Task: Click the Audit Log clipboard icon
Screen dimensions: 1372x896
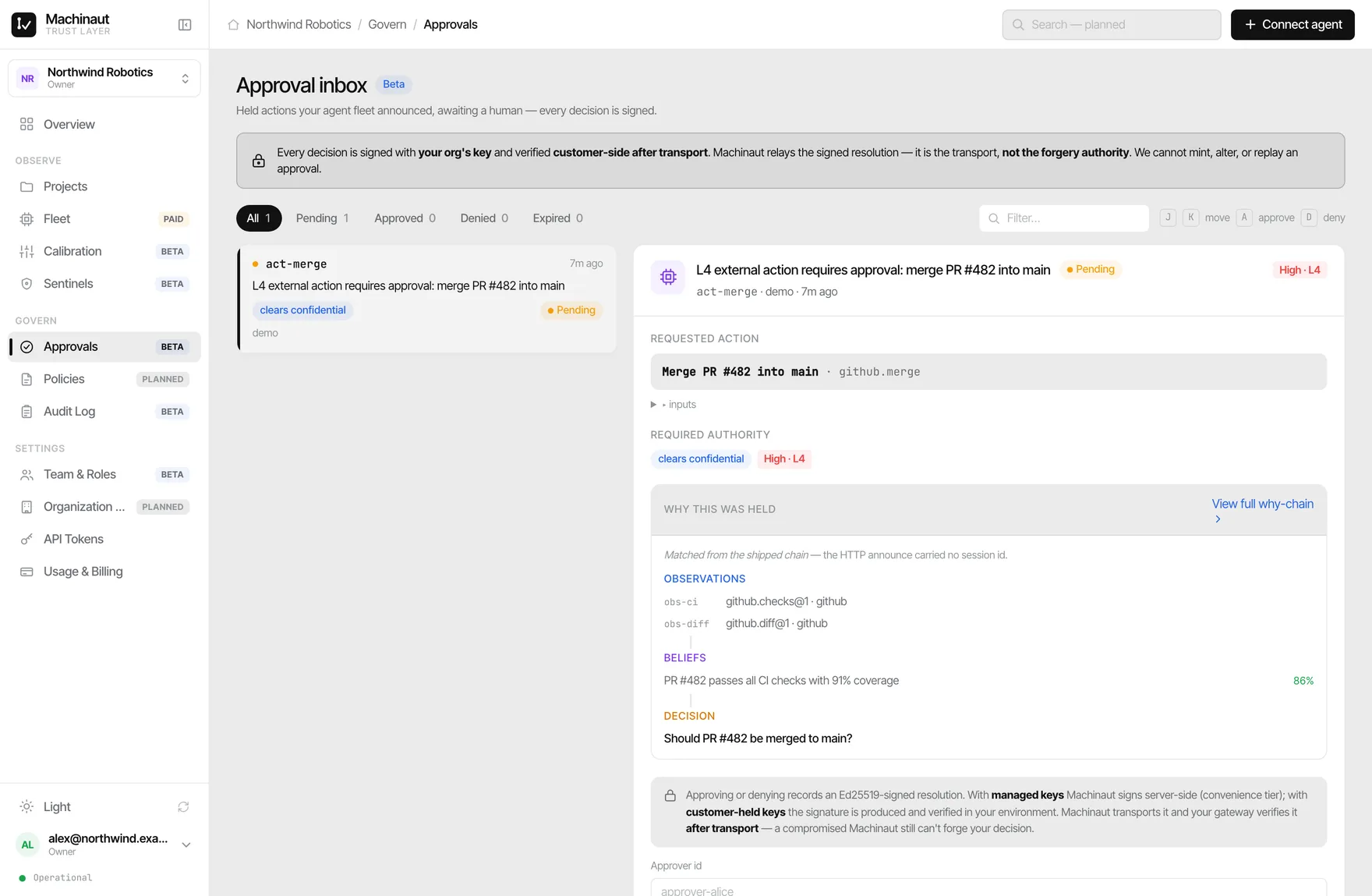Action: coord(27,412)
